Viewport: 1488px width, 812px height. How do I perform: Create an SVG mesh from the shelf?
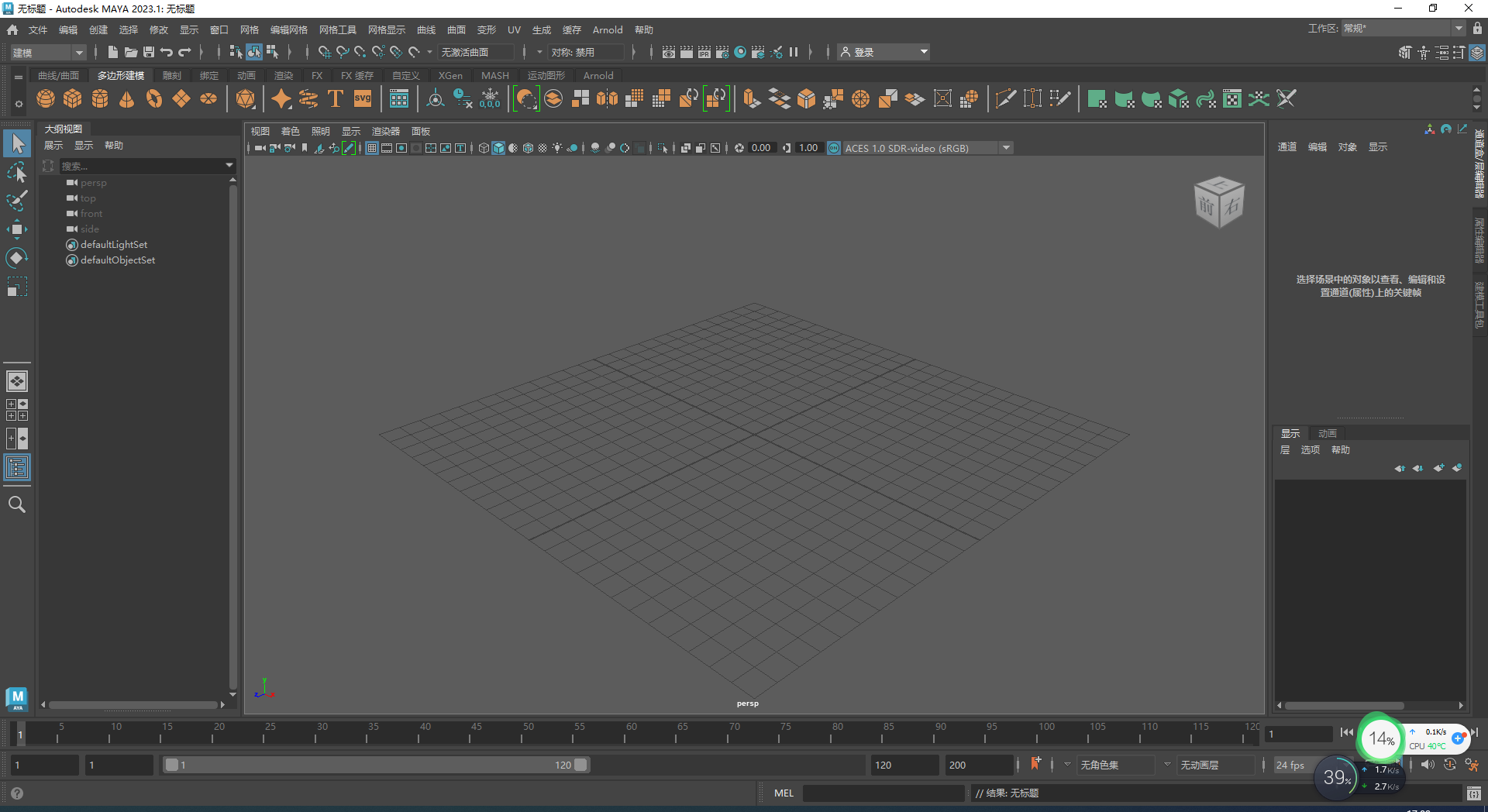click(361, 98)
